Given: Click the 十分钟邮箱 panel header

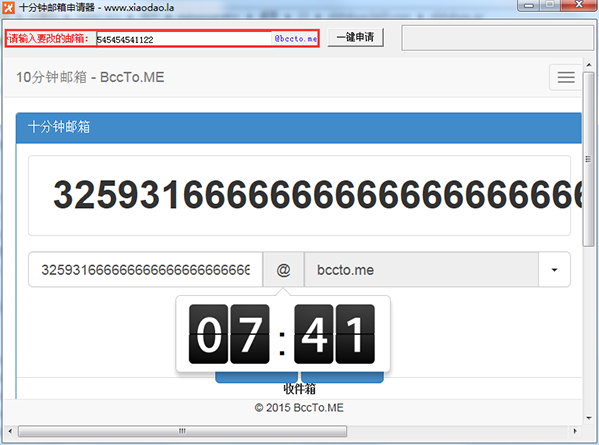Looking at the screenshot, I should [x=299, y=127].
